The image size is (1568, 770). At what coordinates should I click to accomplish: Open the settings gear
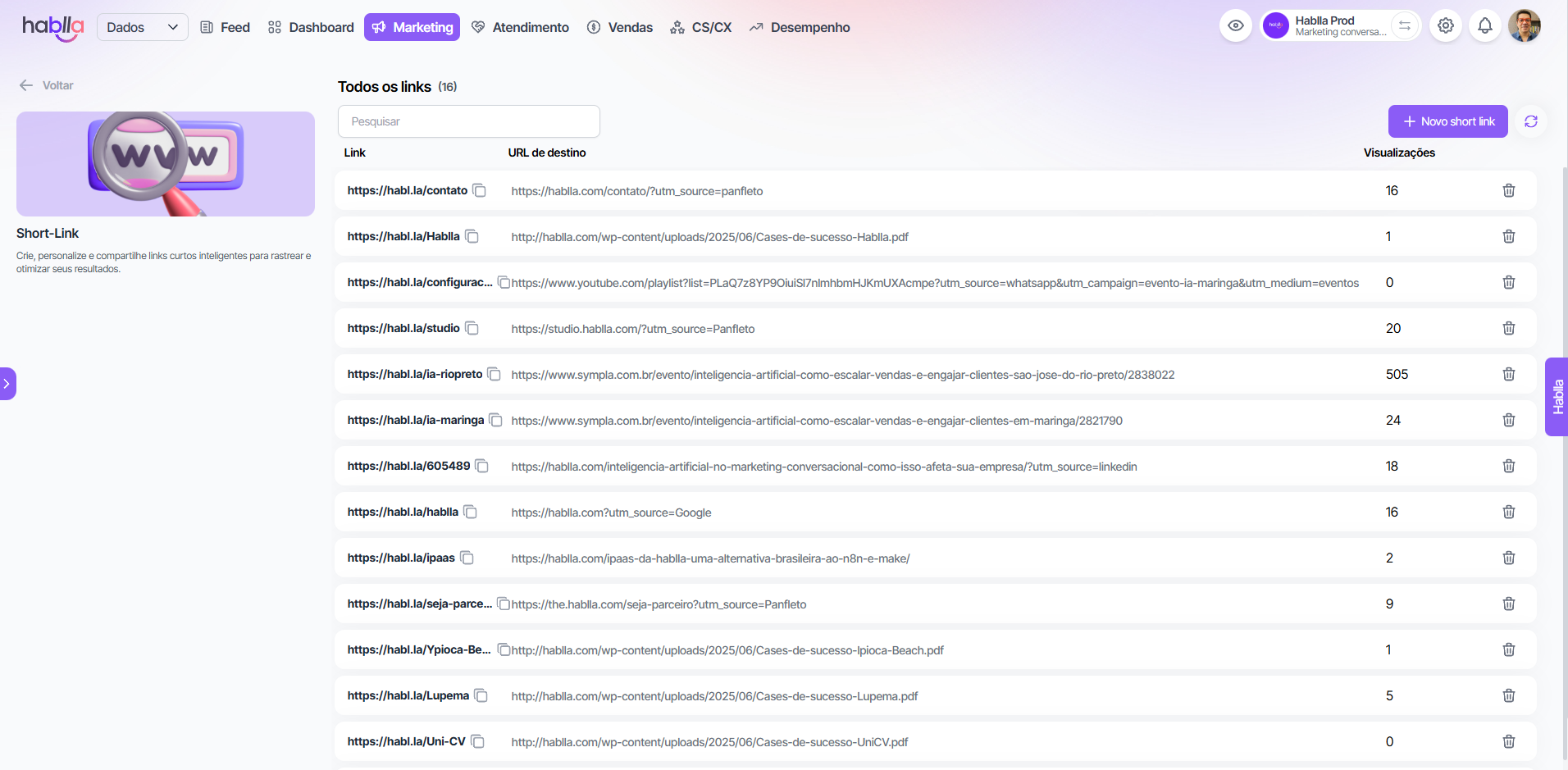tap(1446, 26)
